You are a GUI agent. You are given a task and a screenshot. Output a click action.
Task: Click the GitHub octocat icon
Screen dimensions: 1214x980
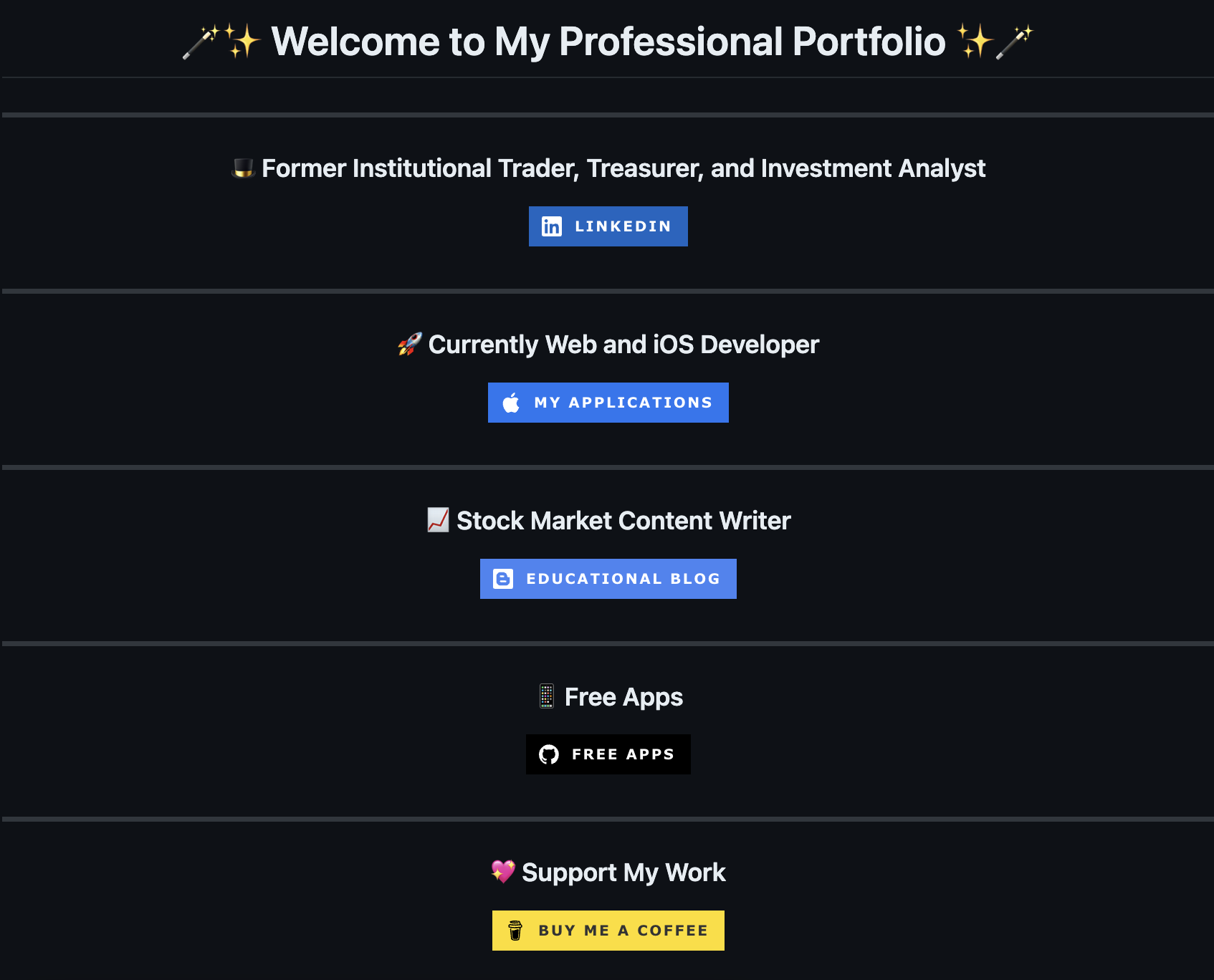coord(549,754)
